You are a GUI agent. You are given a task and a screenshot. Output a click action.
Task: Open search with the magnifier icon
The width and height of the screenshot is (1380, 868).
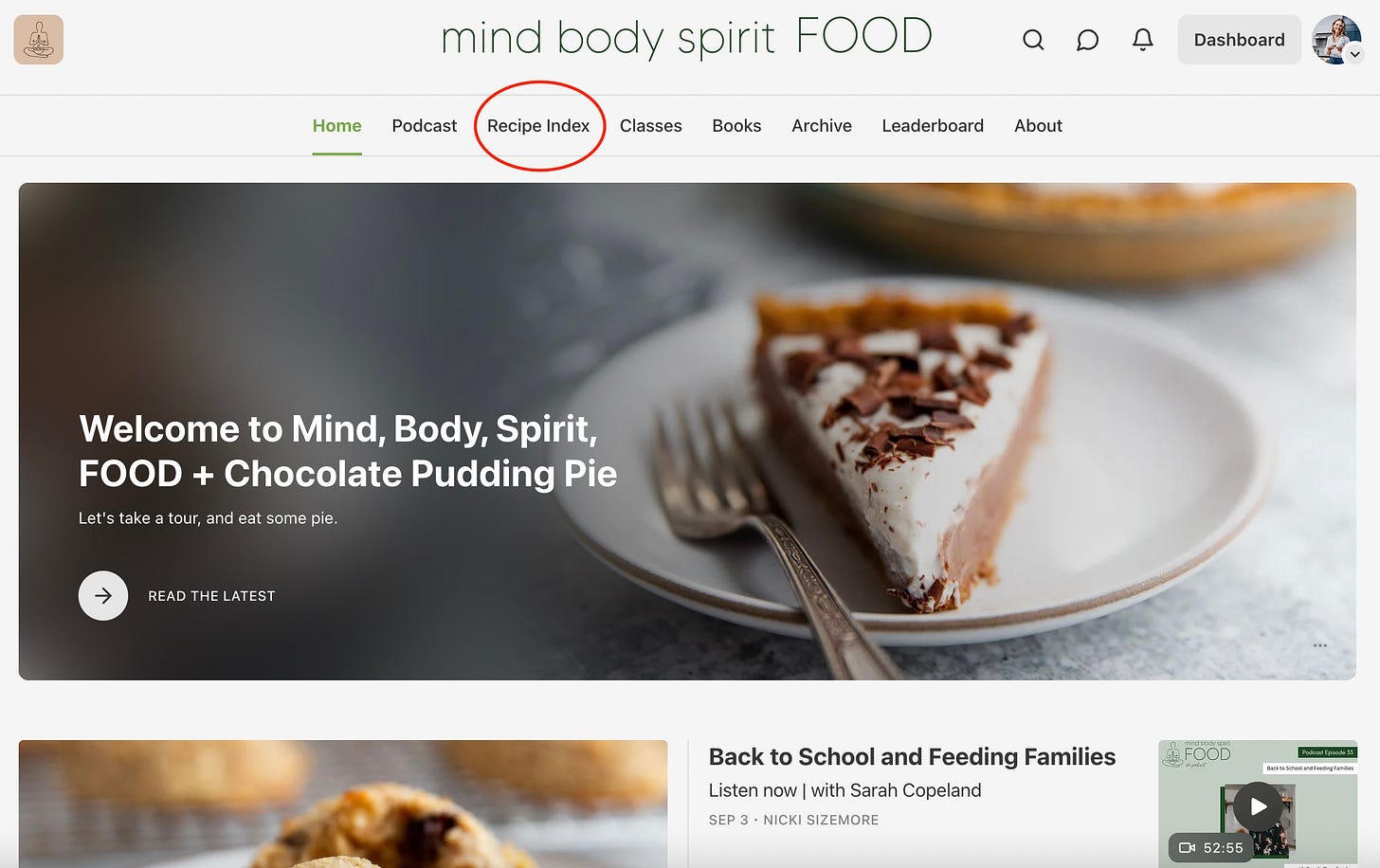point(1033,40)
